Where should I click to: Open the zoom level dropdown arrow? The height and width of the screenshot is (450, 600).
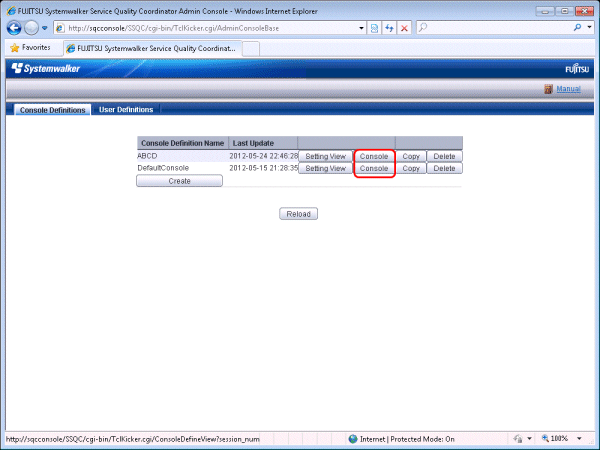pyautogui.click(x=579, y=439)
